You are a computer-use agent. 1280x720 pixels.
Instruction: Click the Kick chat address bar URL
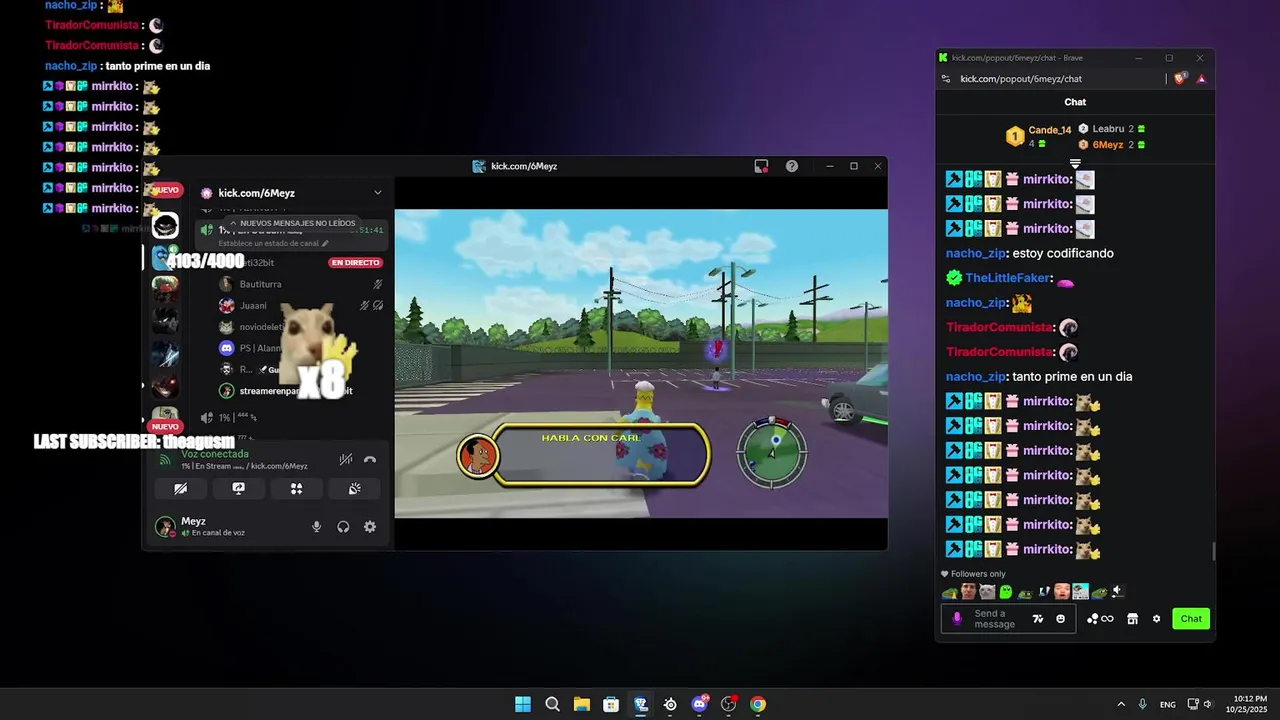coord(1021,79)
